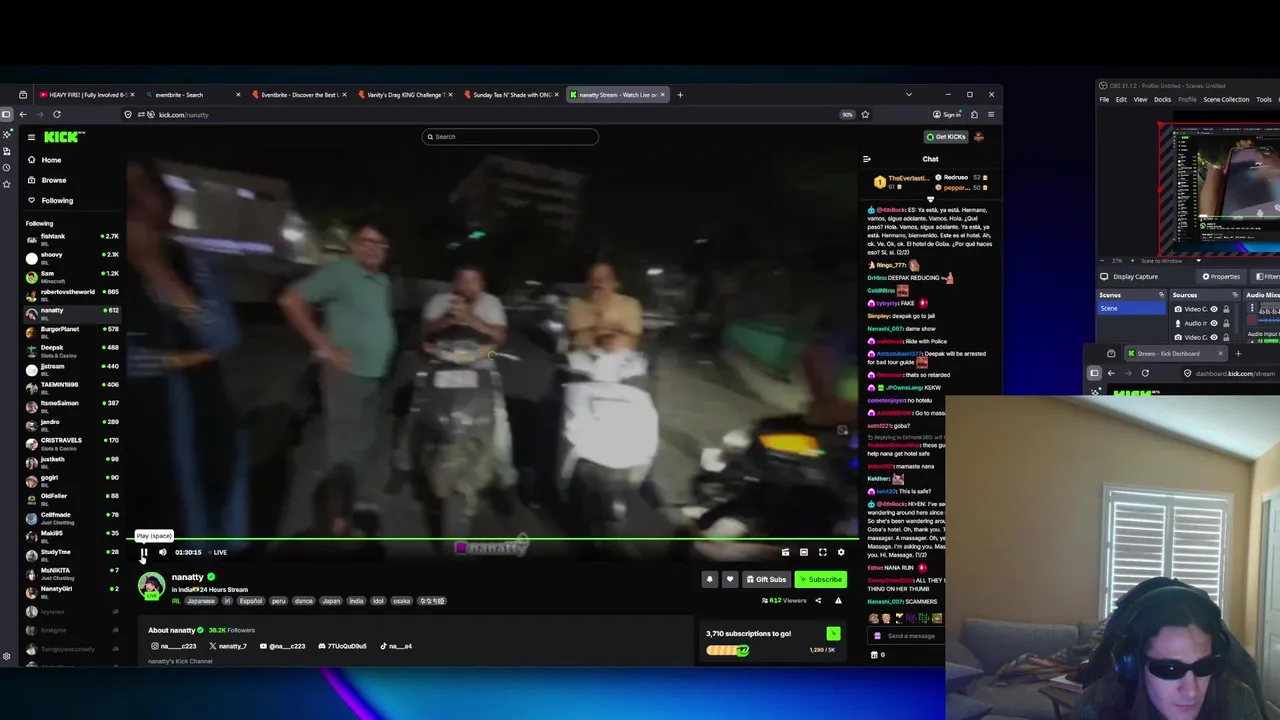Click the browser Sign in button
Image resolution: width=1280 pixels, height=720 pixels.
[947, 114]
